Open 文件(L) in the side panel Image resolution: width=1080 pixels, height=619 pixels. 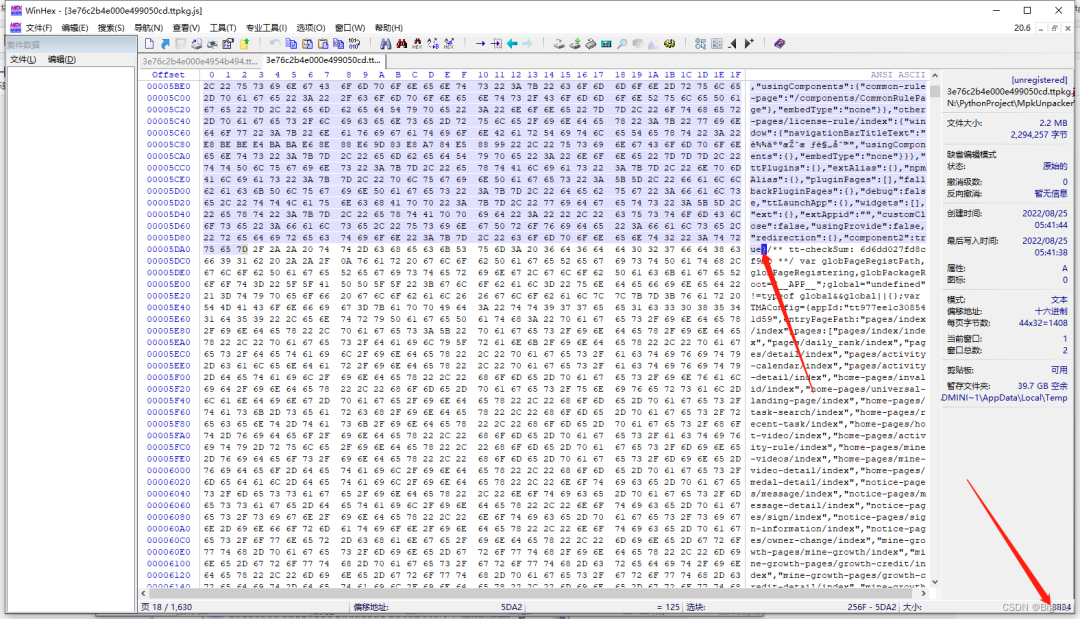click(23, 59)
